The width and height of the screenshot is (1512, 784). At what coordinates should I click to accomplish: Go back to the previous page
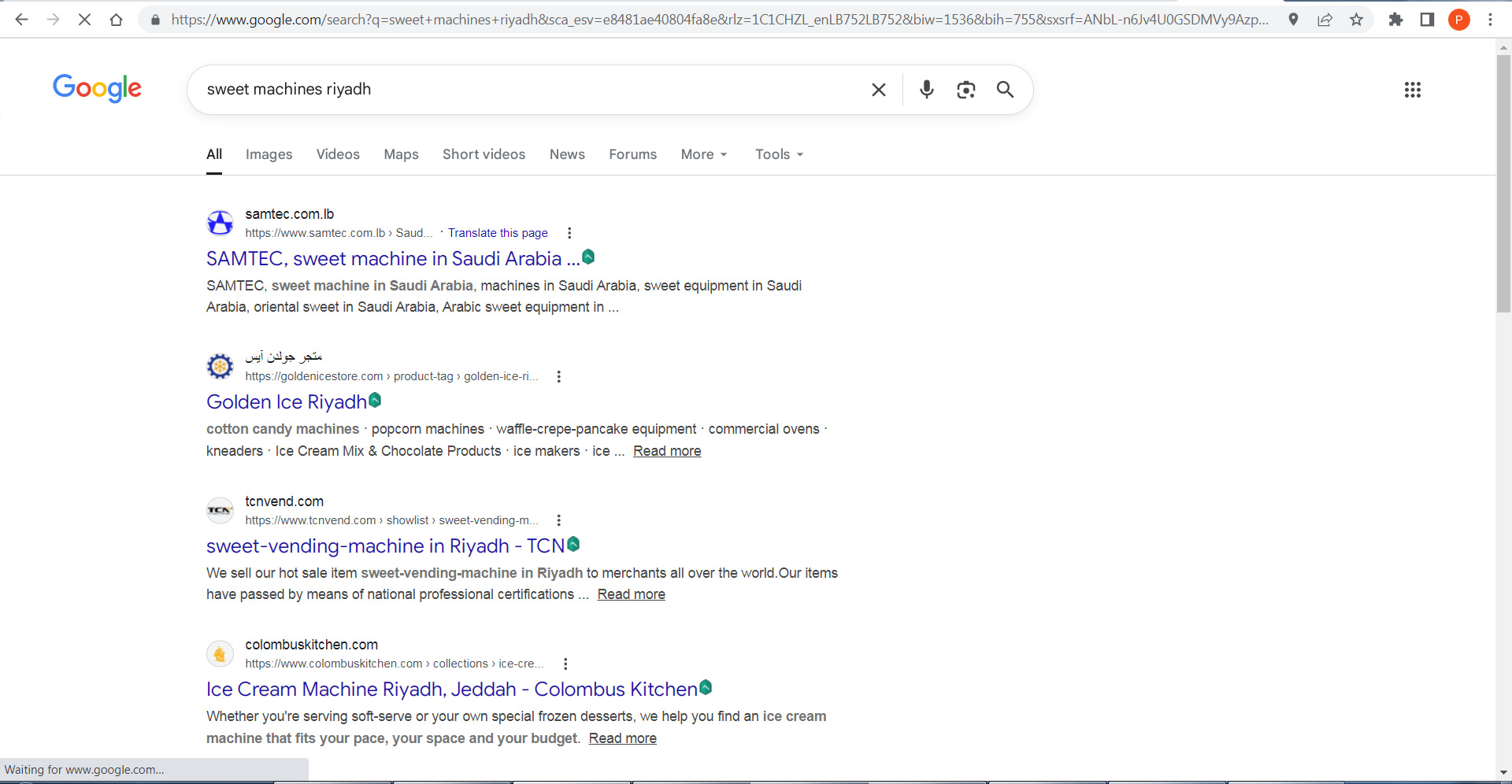coord(21,20)
